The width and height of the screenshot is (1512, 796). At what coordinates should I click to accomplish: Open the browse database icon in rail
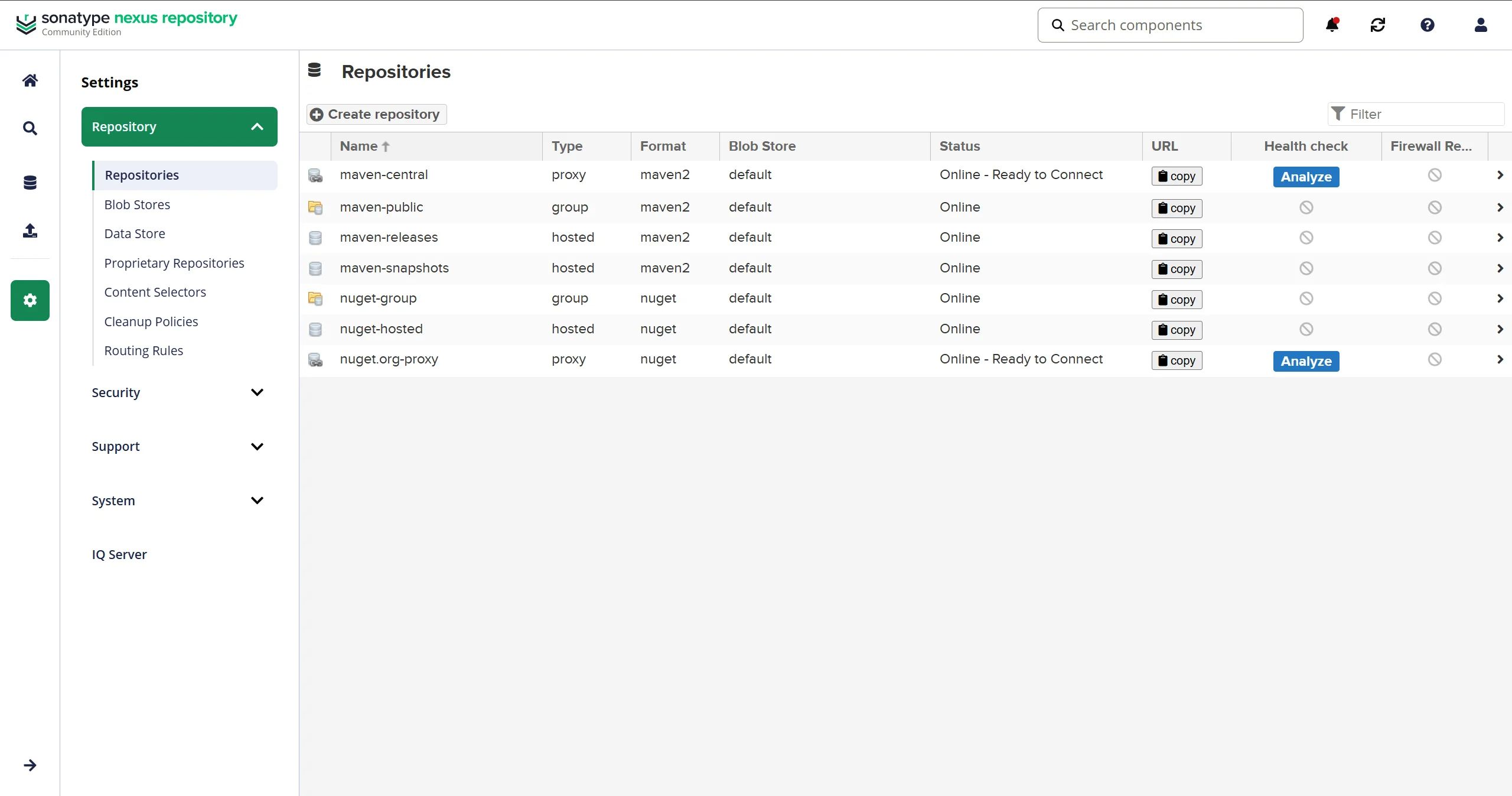pos(30,183)
